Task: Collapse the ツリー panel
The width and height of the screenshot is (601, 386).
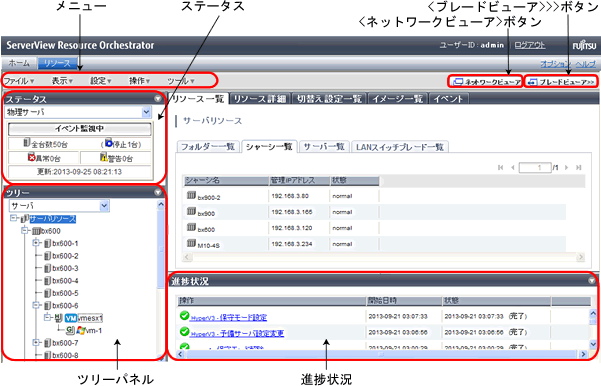Action: [158, 192]
